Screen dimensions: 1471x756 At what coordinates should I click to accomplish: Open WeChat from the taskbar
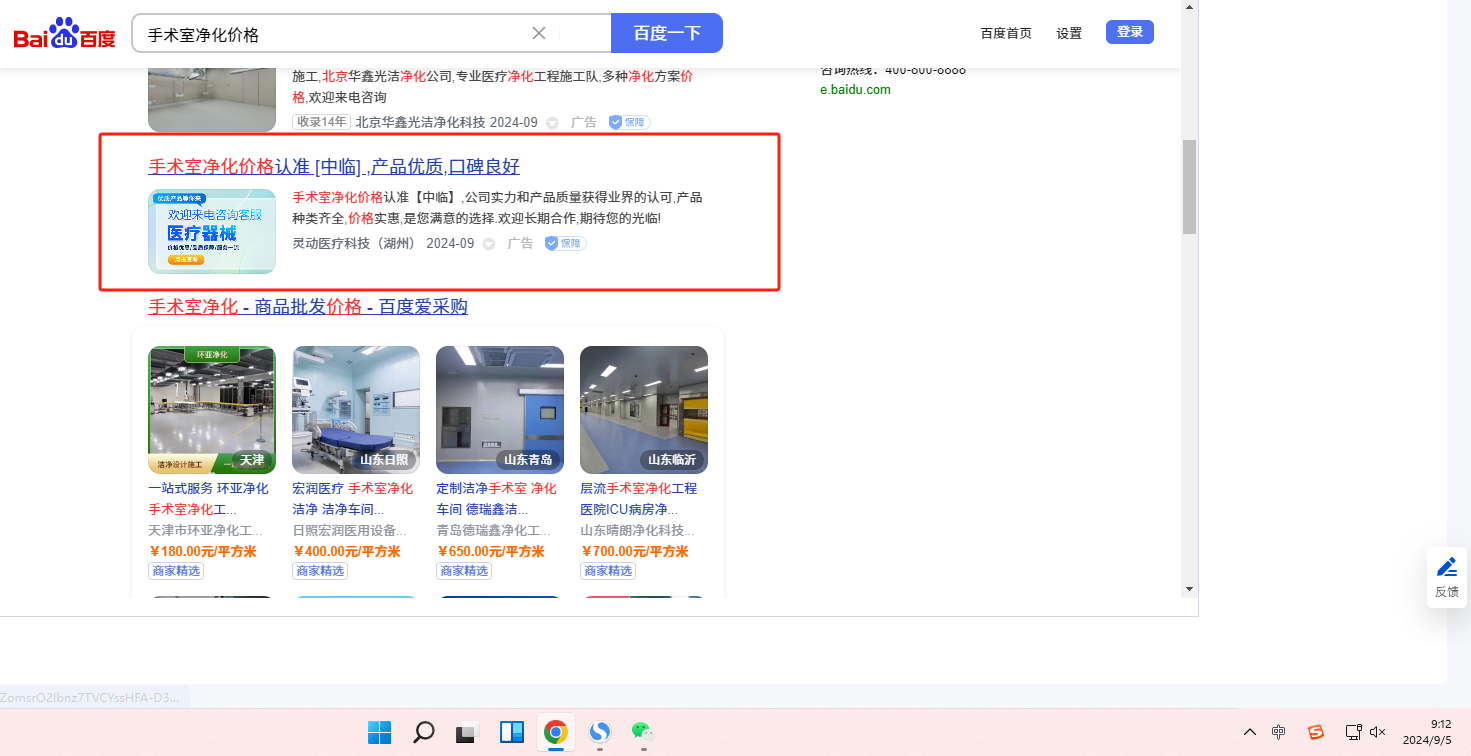click(643, 732)
